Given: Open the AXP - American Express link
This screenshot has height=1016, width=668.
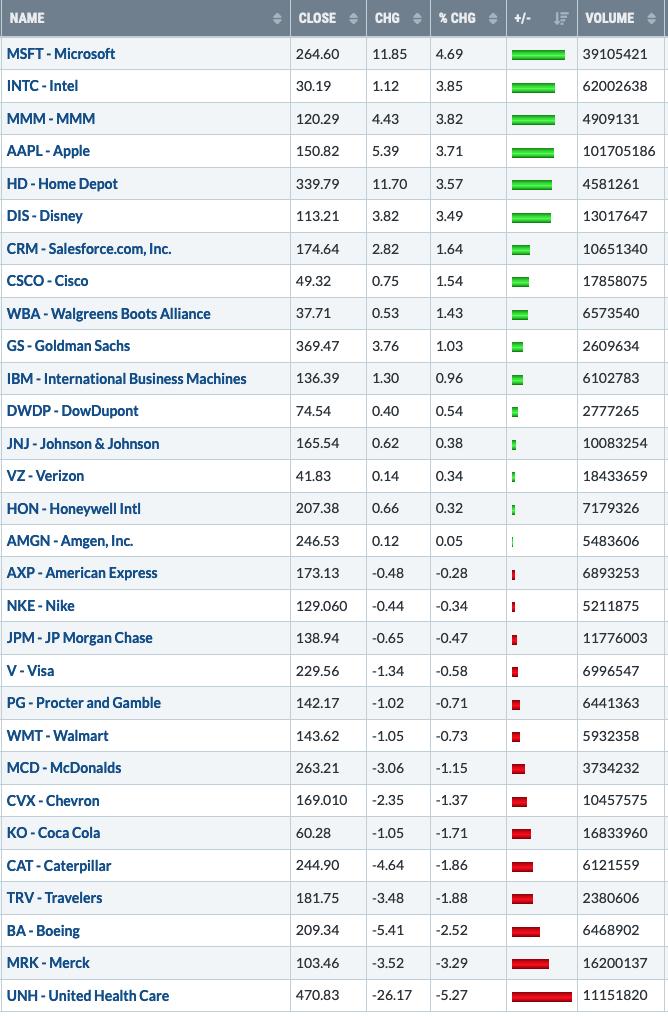Looking at the screenshot, I should click(82, 573).
